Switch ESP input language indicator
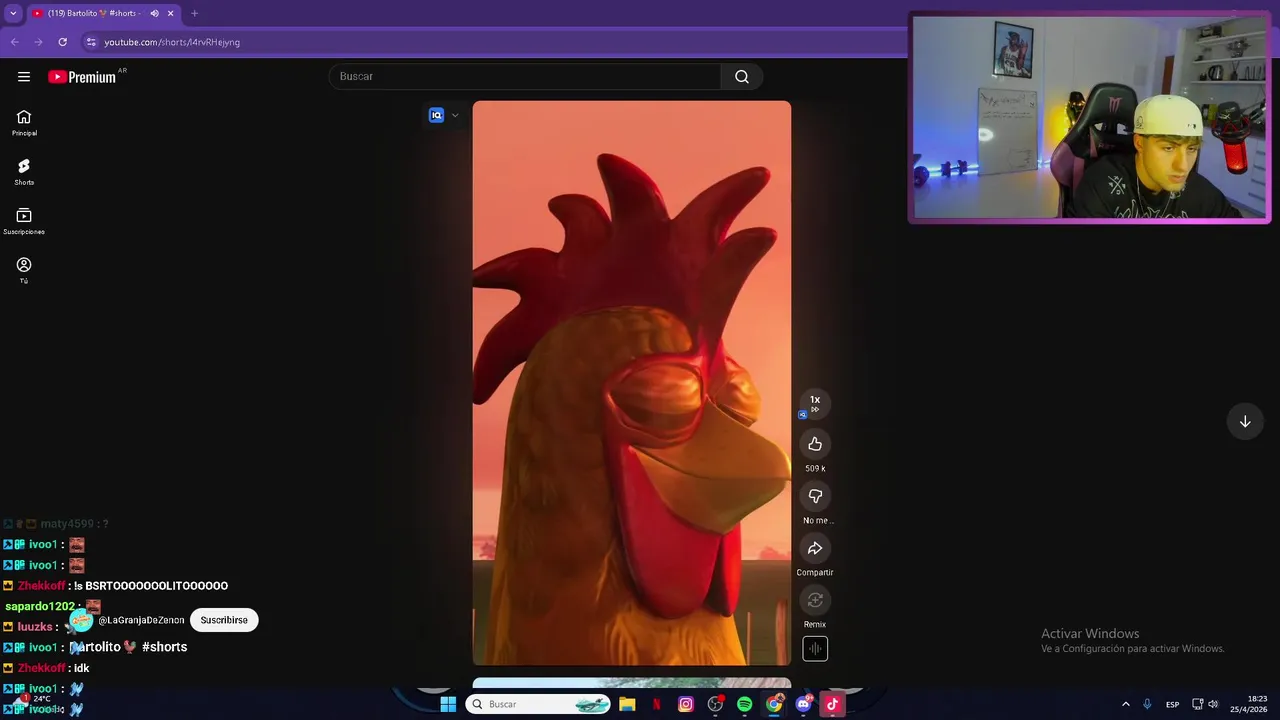Image resolution: width=1280 pixels, height=720 pixels. point(1172,704)
